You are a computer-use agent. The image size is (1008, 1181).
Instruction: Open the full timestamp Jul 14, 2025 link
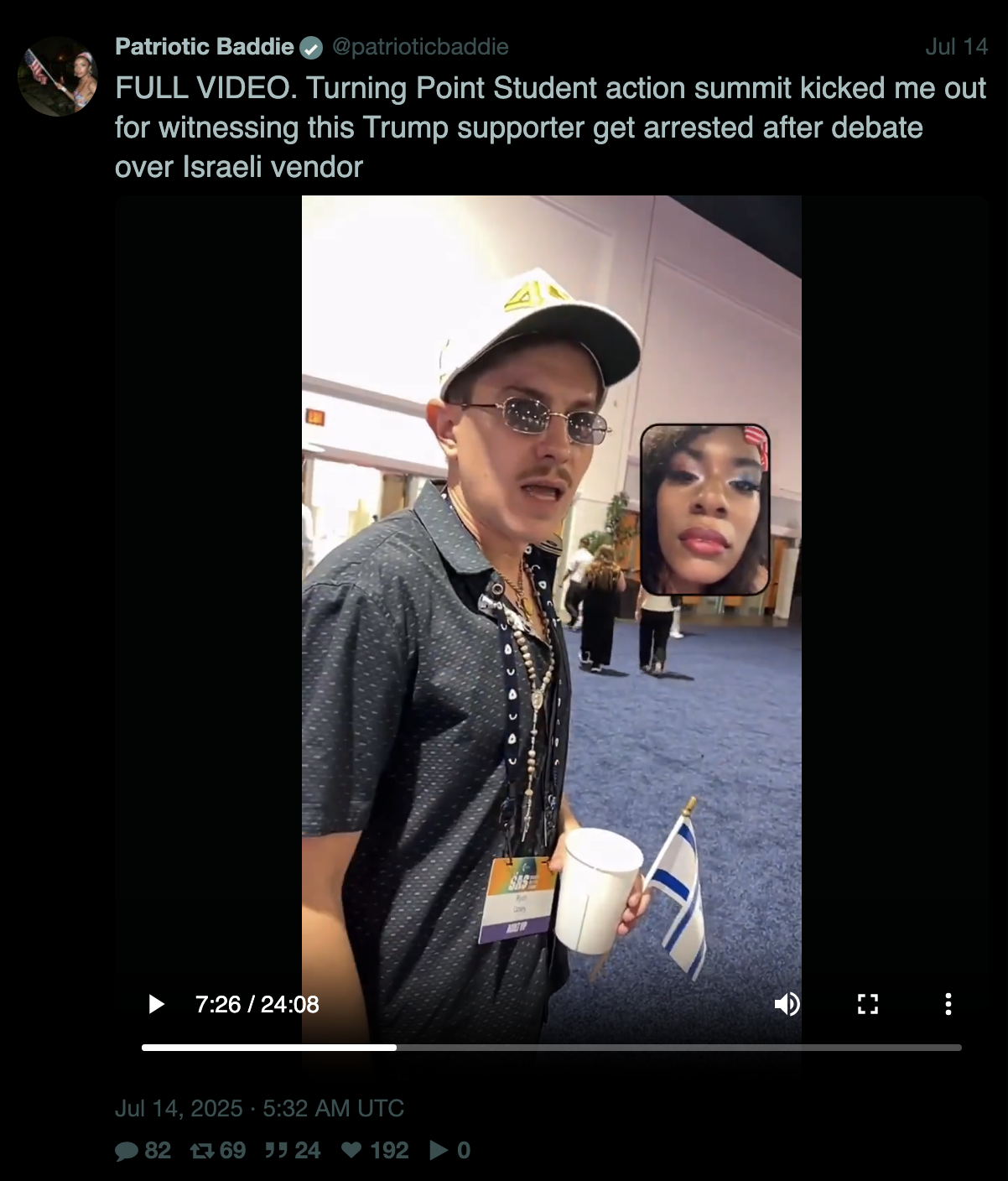(x=259, y=1108)
